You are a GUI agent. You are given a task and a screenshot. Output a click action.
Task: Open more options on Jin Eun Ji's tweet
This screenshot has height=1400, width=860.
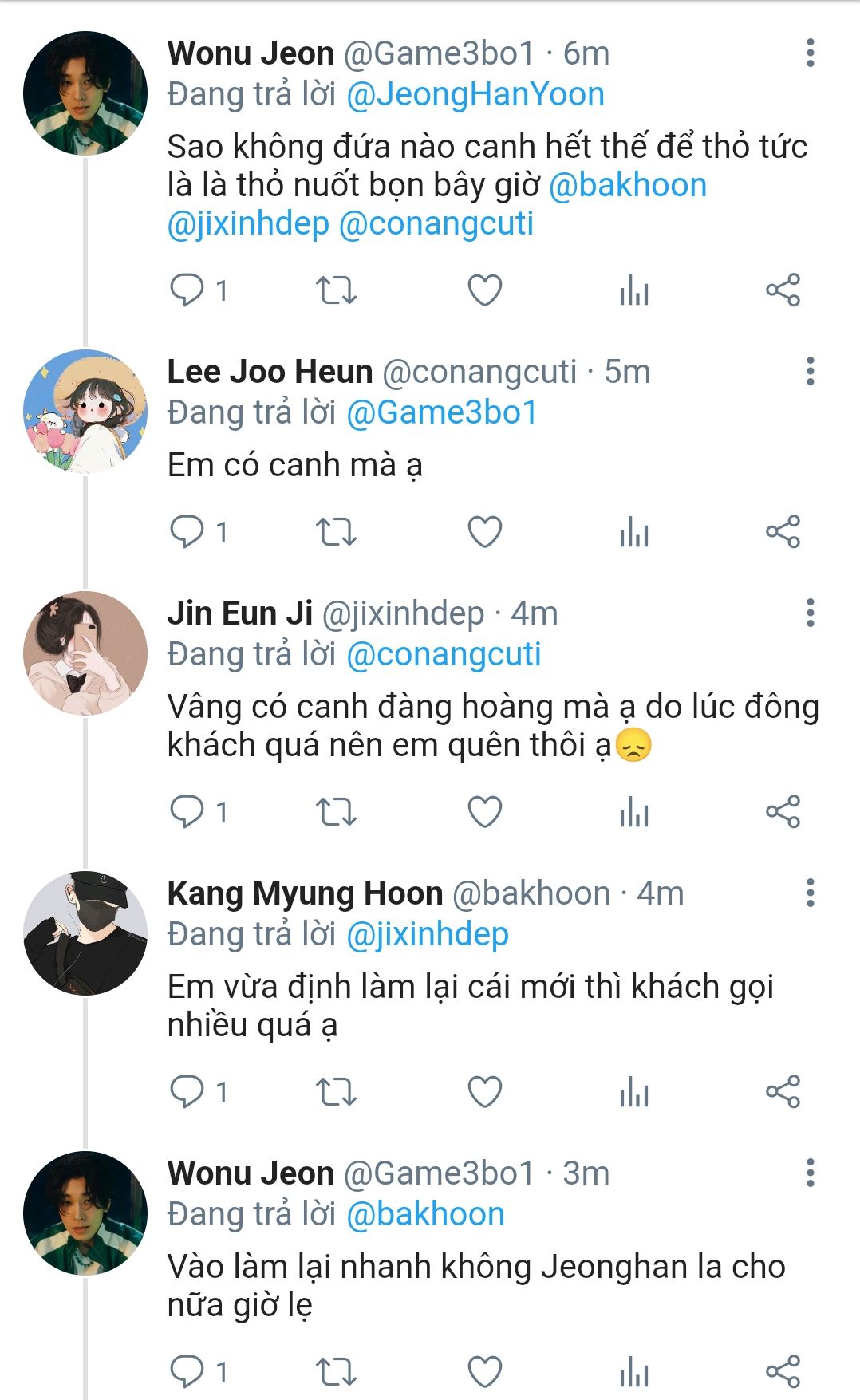pyautogui.click(x=810, y=613)
